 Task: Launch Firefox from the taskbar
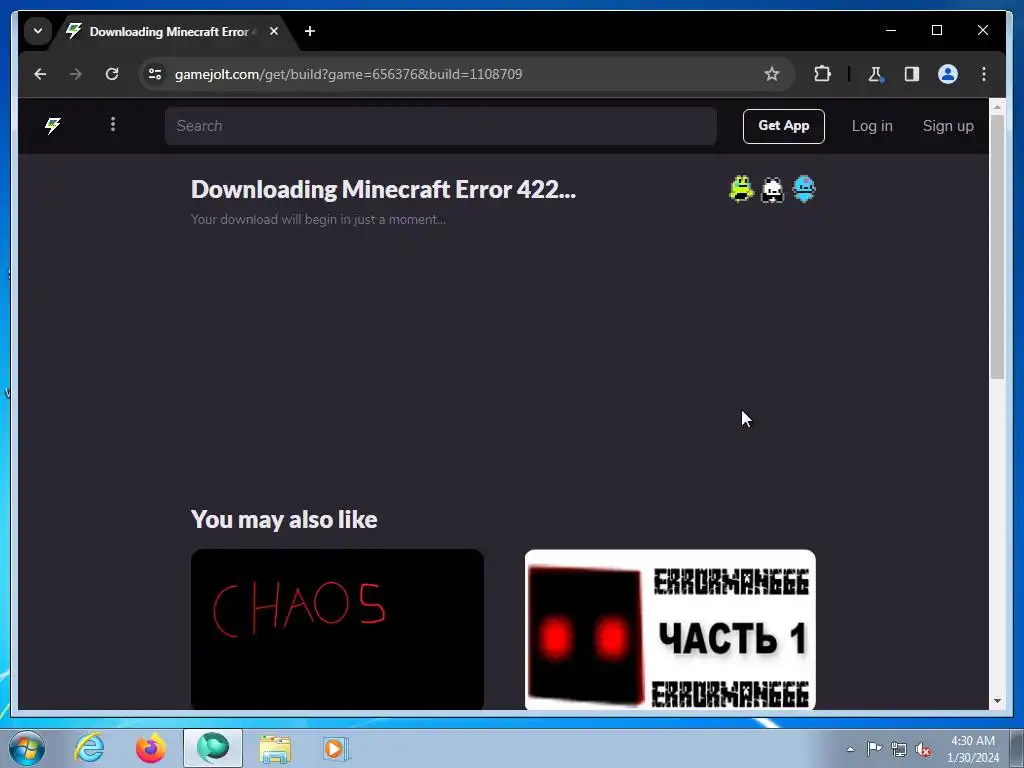pyautogui.click(x=151, y=748)
